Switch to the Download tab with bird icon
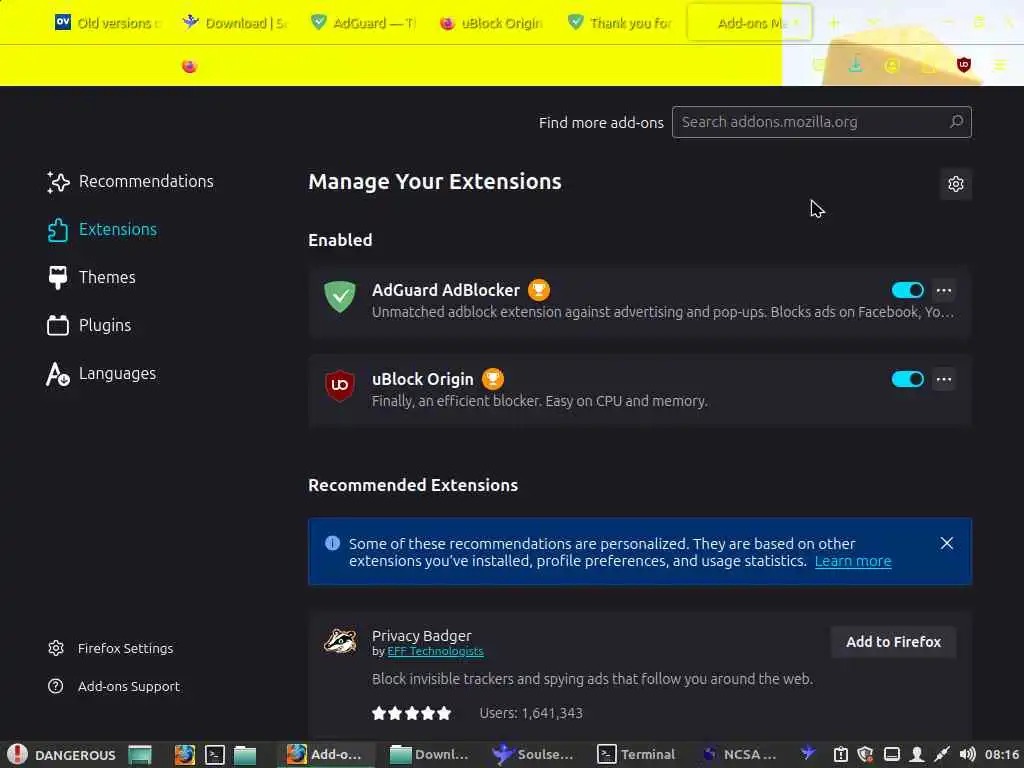This screenshot has height=768, width=1024. coord(235,23)
